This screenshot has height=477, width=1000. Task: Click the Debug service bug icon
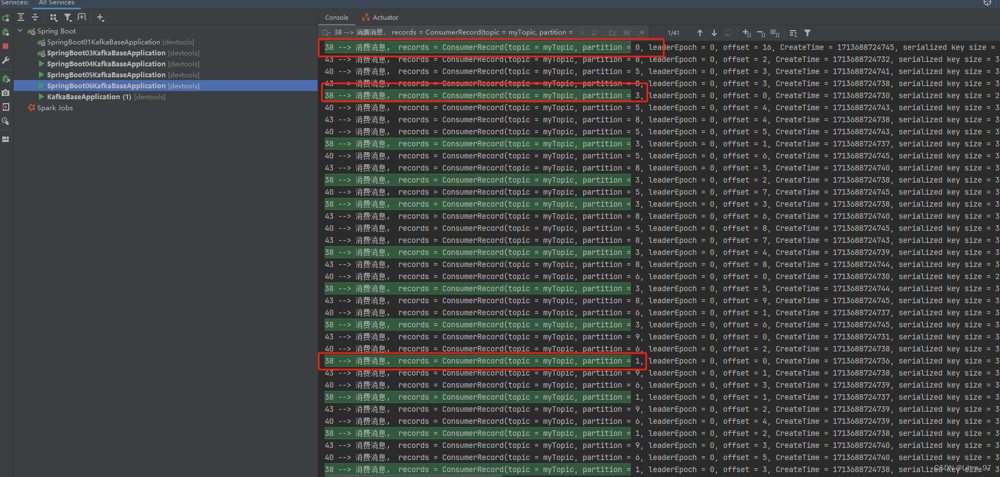point(6,32)
